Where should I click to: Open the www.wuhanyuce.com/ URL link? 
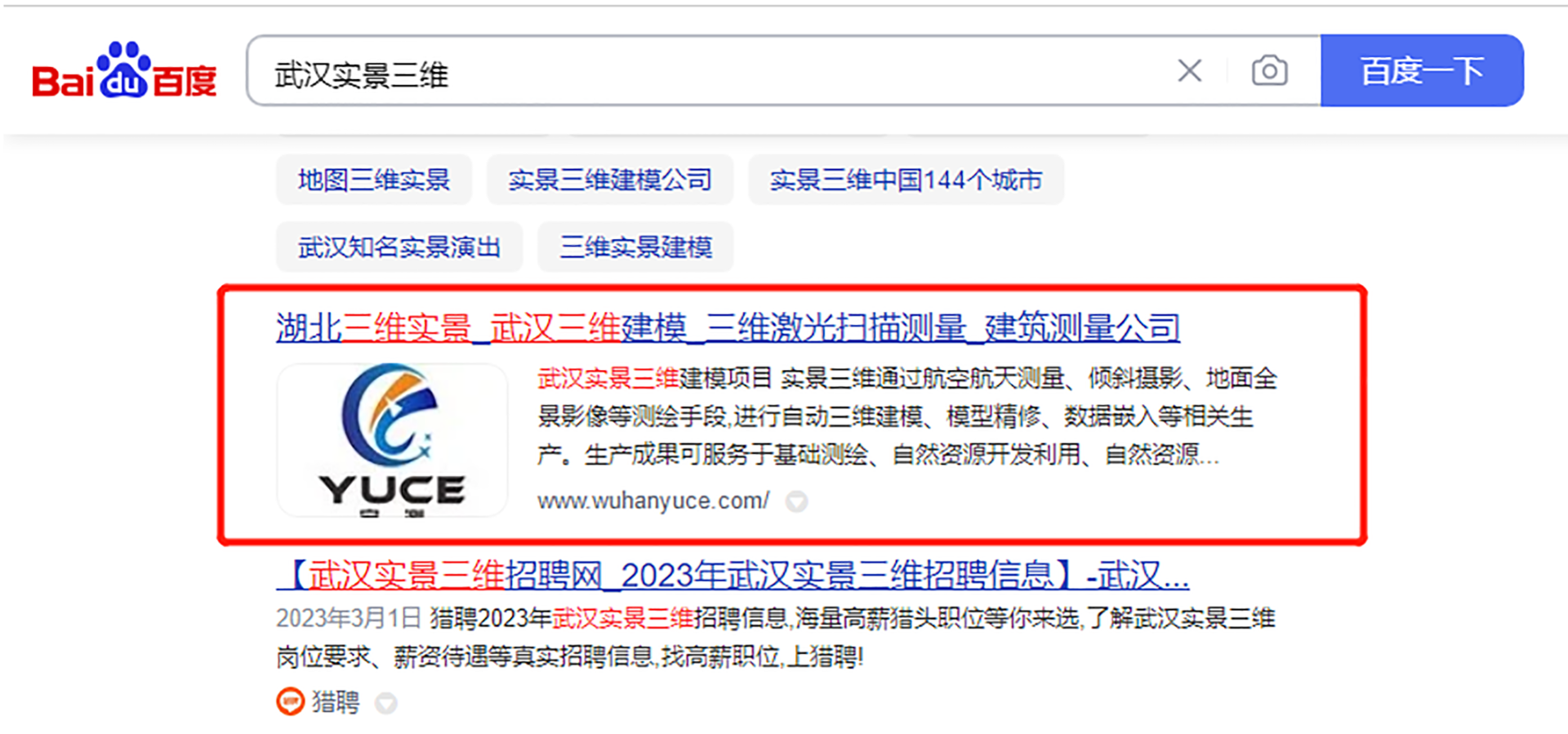point(653,500)
